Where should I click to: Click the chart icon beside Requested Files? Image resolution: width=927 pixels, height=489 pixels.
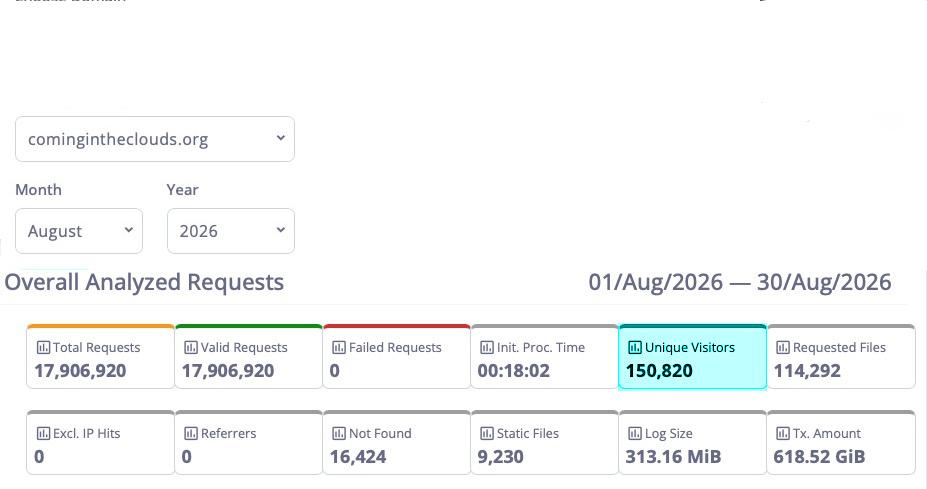(783, 348)
